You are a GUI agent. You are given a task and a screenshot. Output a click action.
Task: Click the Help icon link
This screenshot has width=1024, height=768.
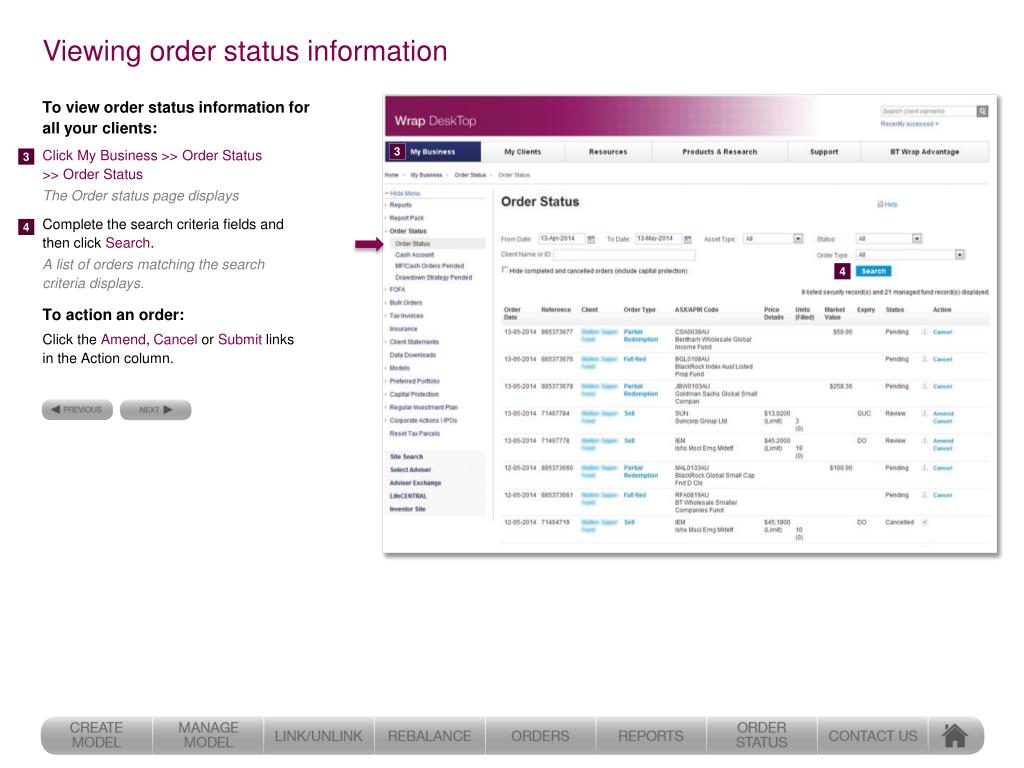[888, 204]
